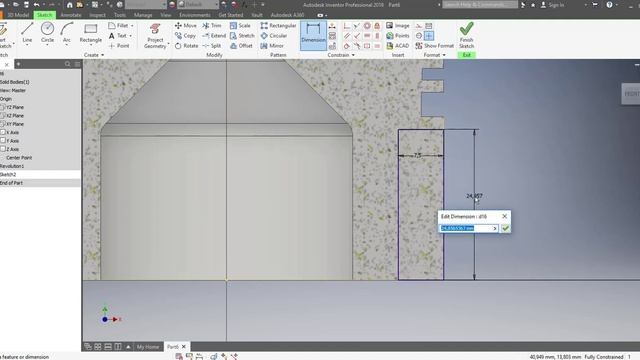The image size is (640, 360).
Task: Click the Point tool
Action: click(119, 46)
